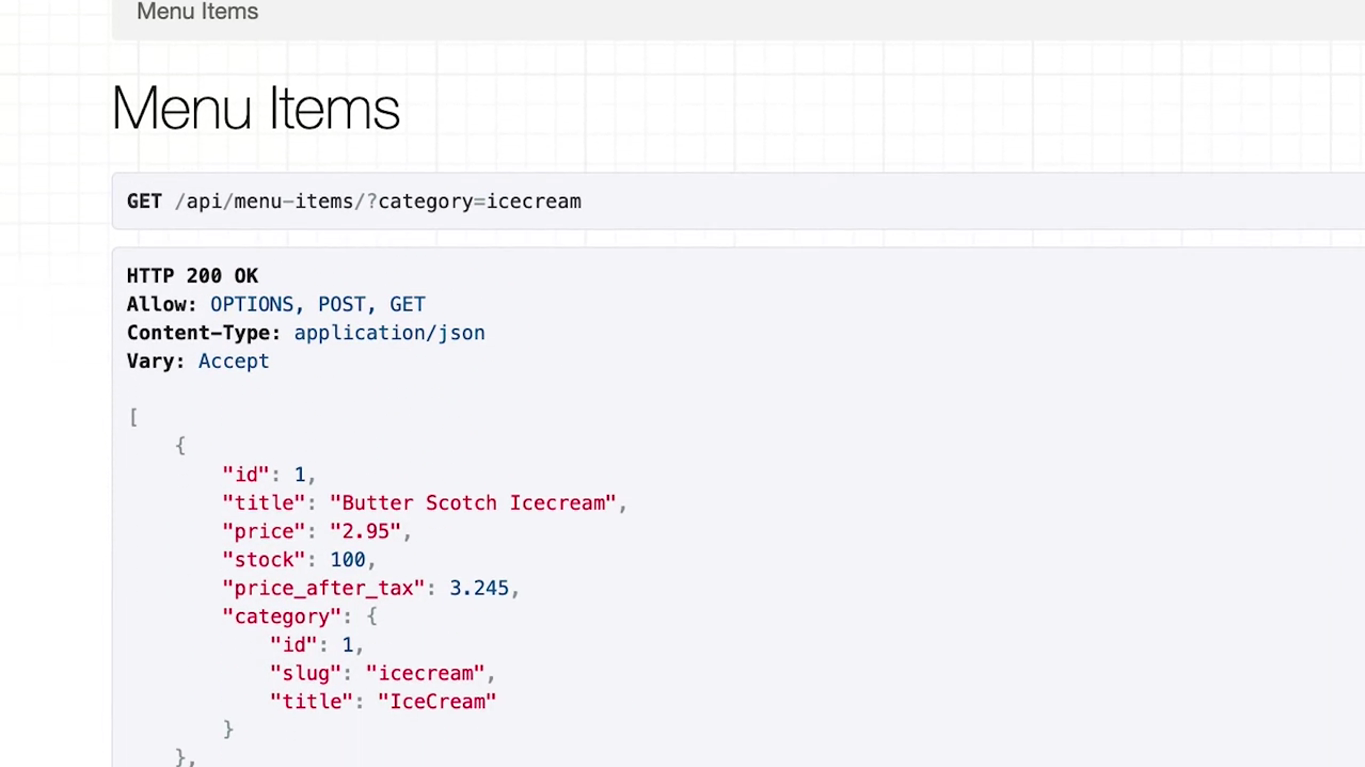The height and width of the screenshot is (767, 1365).
Task: Click the bold GET method label
Action: click(x=144, y=201)
